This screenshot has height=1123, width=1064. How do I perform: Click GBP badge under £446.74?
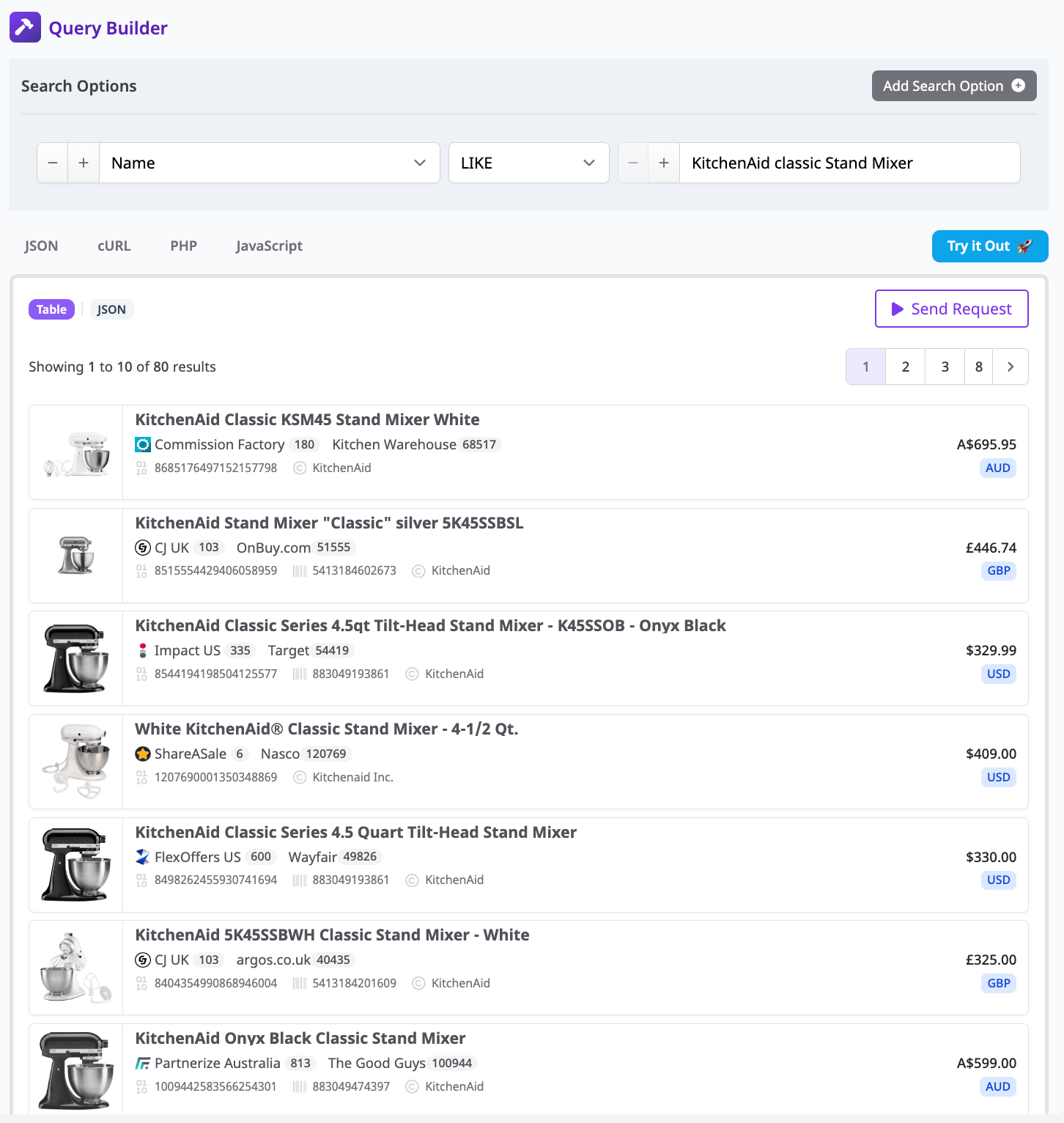(999, 571)
